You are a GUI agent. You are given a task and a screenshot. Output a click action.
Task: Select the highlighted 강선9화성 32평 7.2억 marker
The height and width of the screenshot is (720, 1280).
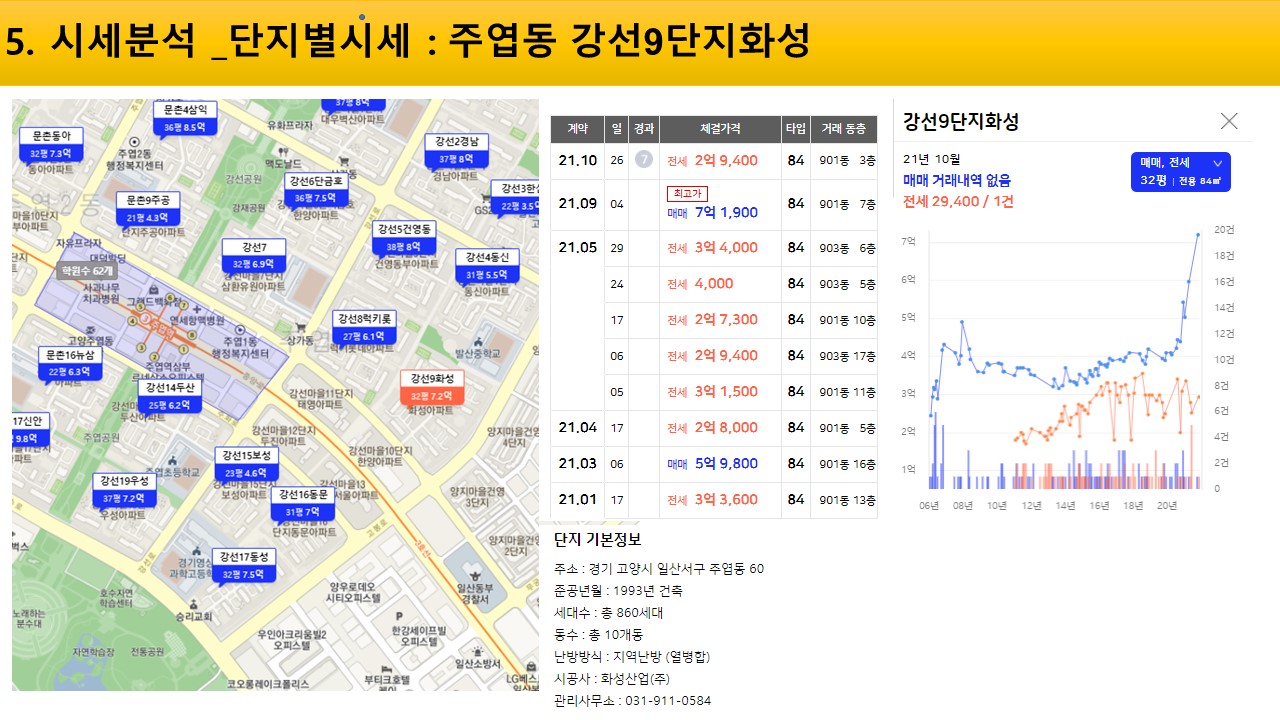(433, 387)
